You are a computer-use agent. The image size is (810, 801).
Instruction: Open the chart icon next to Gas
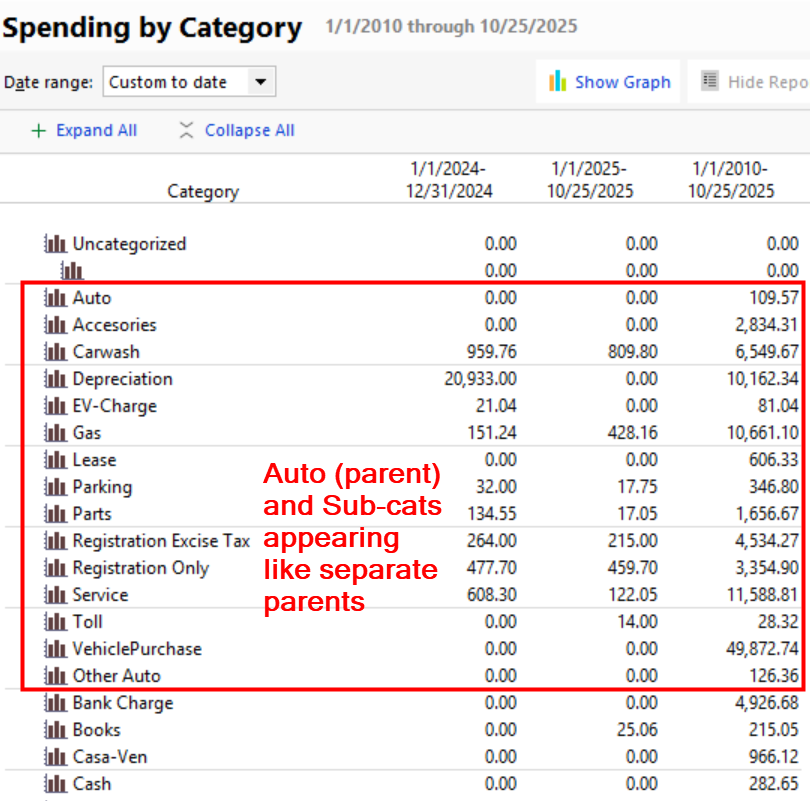point(55,433)
